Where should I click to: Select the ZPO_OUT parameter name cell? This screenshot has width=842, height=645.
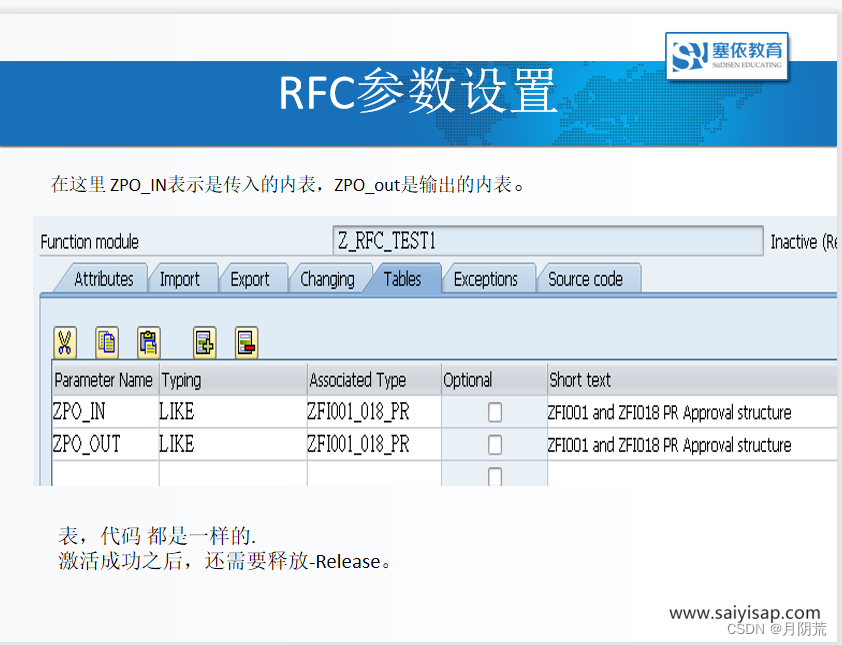105,444
